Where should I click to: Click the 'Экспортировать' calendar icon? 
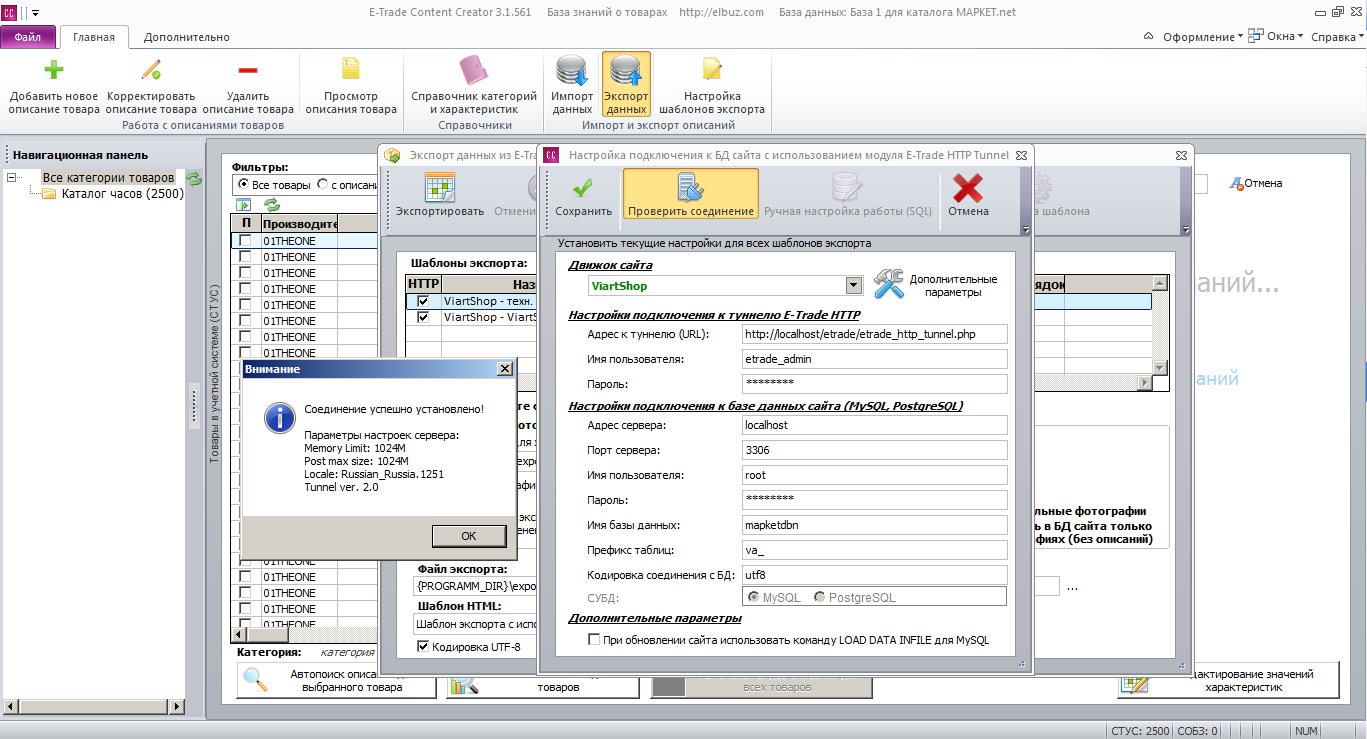[x=440, y=188]
